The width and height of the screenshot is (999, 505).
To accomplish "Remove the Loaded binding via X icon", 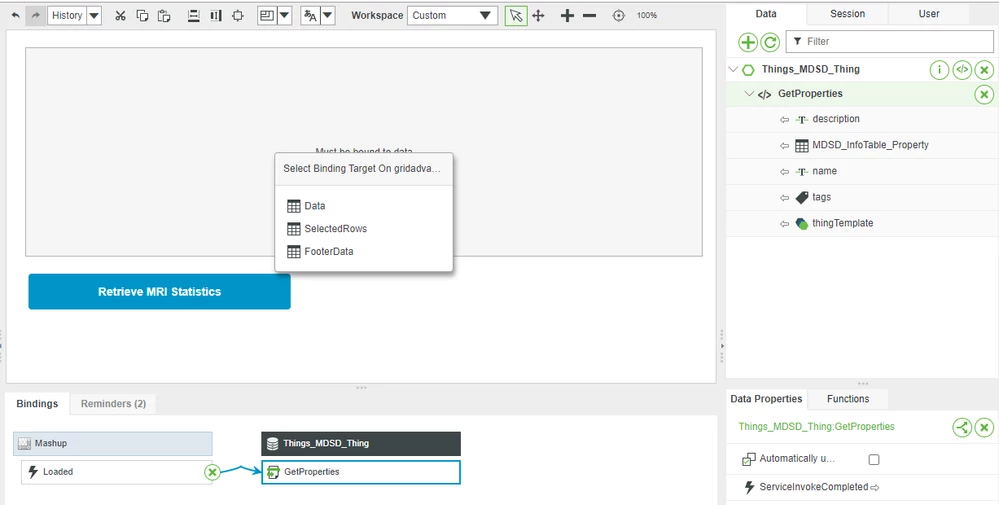I will click(x=212, y=472).
